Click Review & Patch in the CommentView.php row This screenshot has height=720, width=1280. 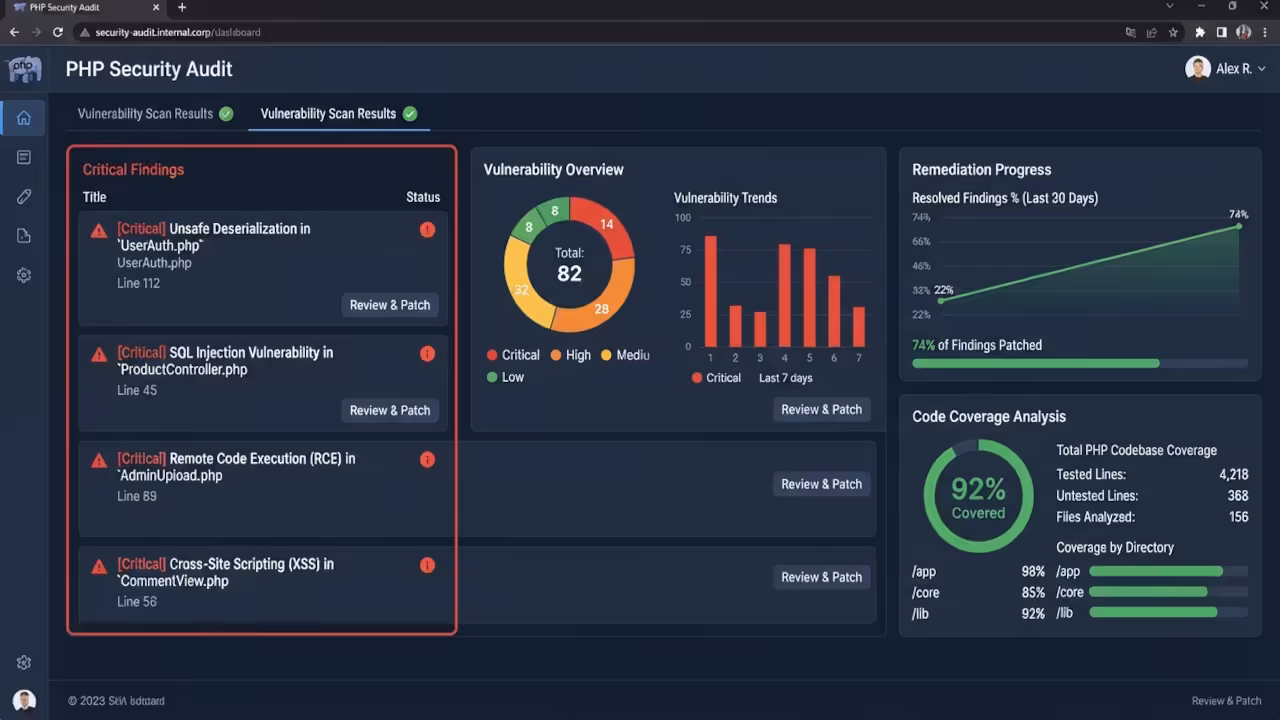pos(822,577)
